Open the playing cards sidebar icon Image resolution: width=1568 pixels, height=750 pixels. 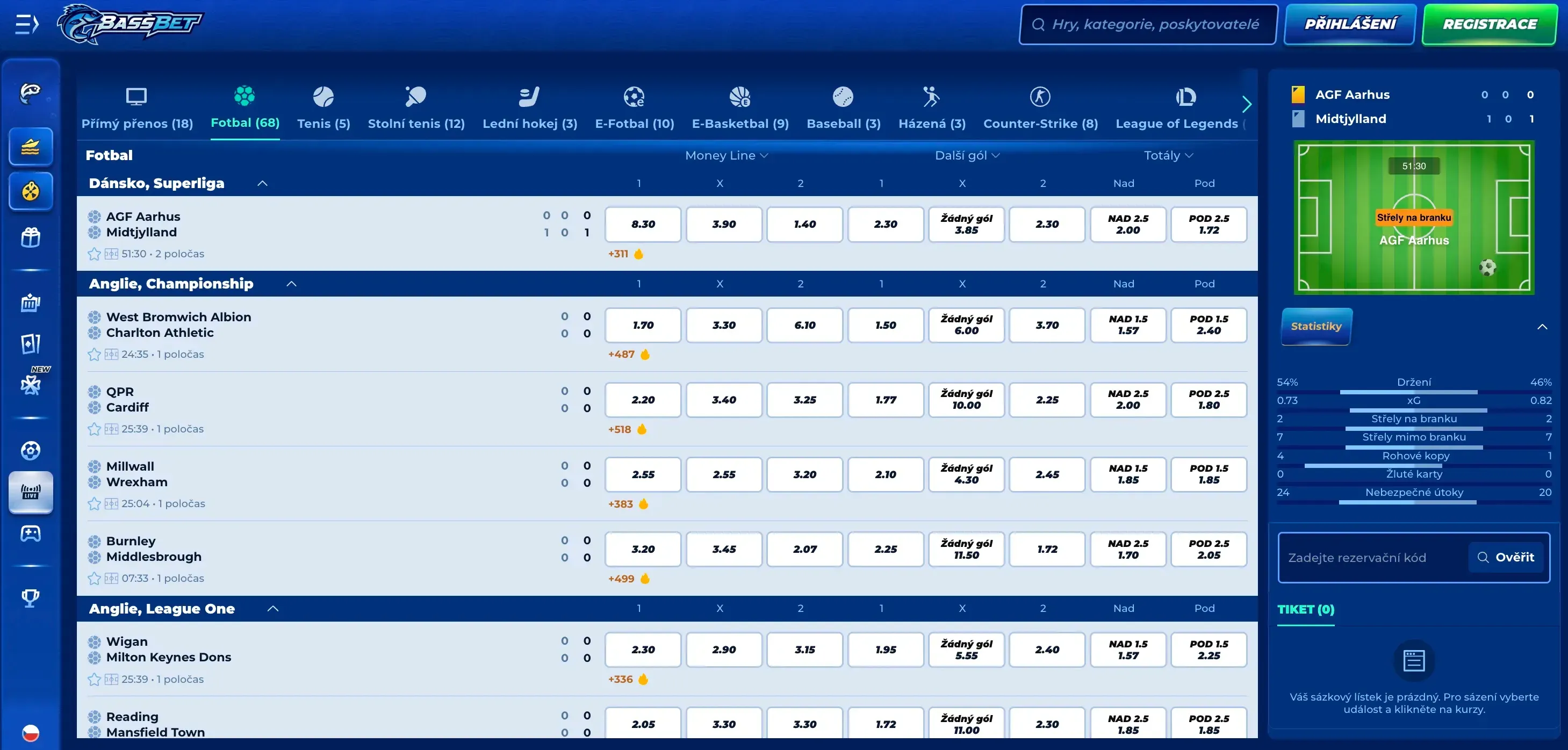pos(31,344)
